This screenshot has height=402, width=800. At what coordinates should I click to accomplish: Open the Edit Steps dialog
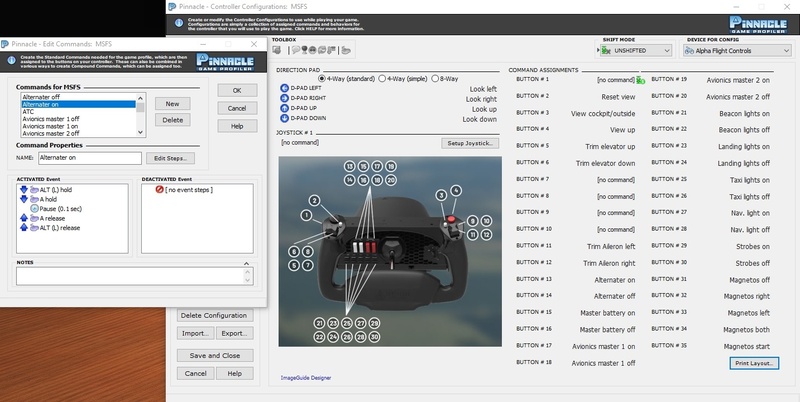click(x=170, y=158)
